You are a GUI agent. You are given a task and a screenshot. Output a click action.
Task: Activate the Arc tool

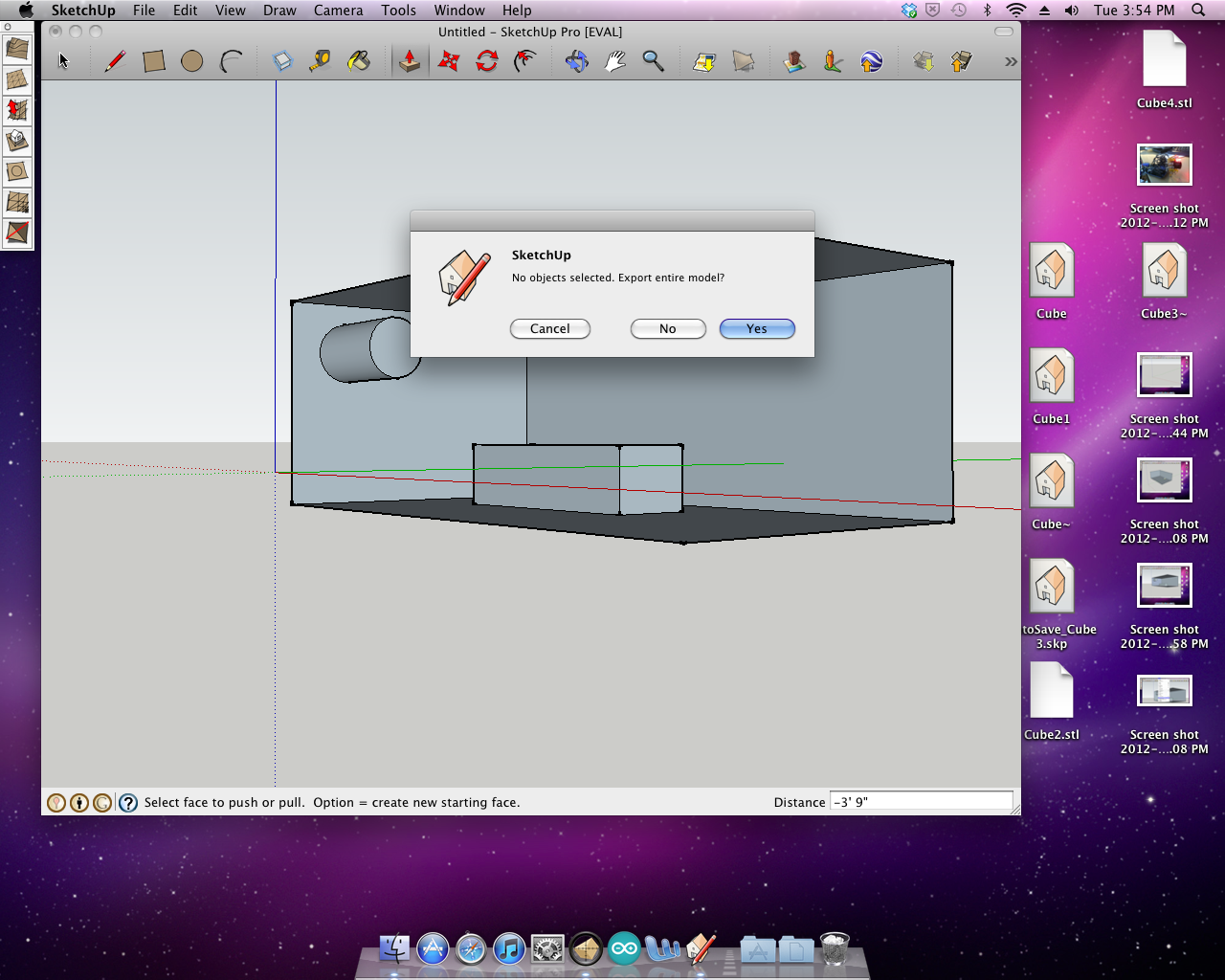point(231,60)
